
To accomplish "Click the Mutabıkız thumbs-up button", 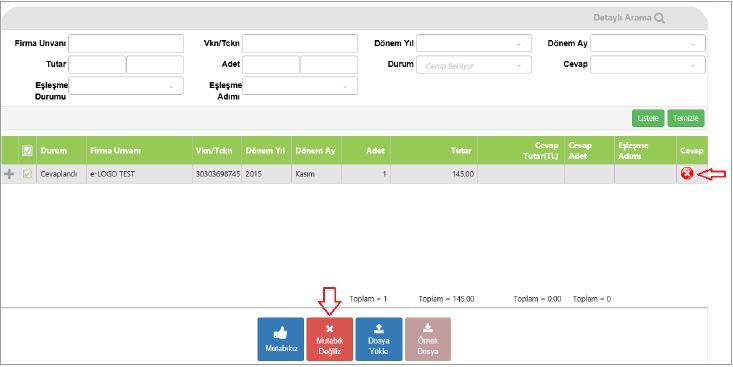I will [x=281, y=339].
